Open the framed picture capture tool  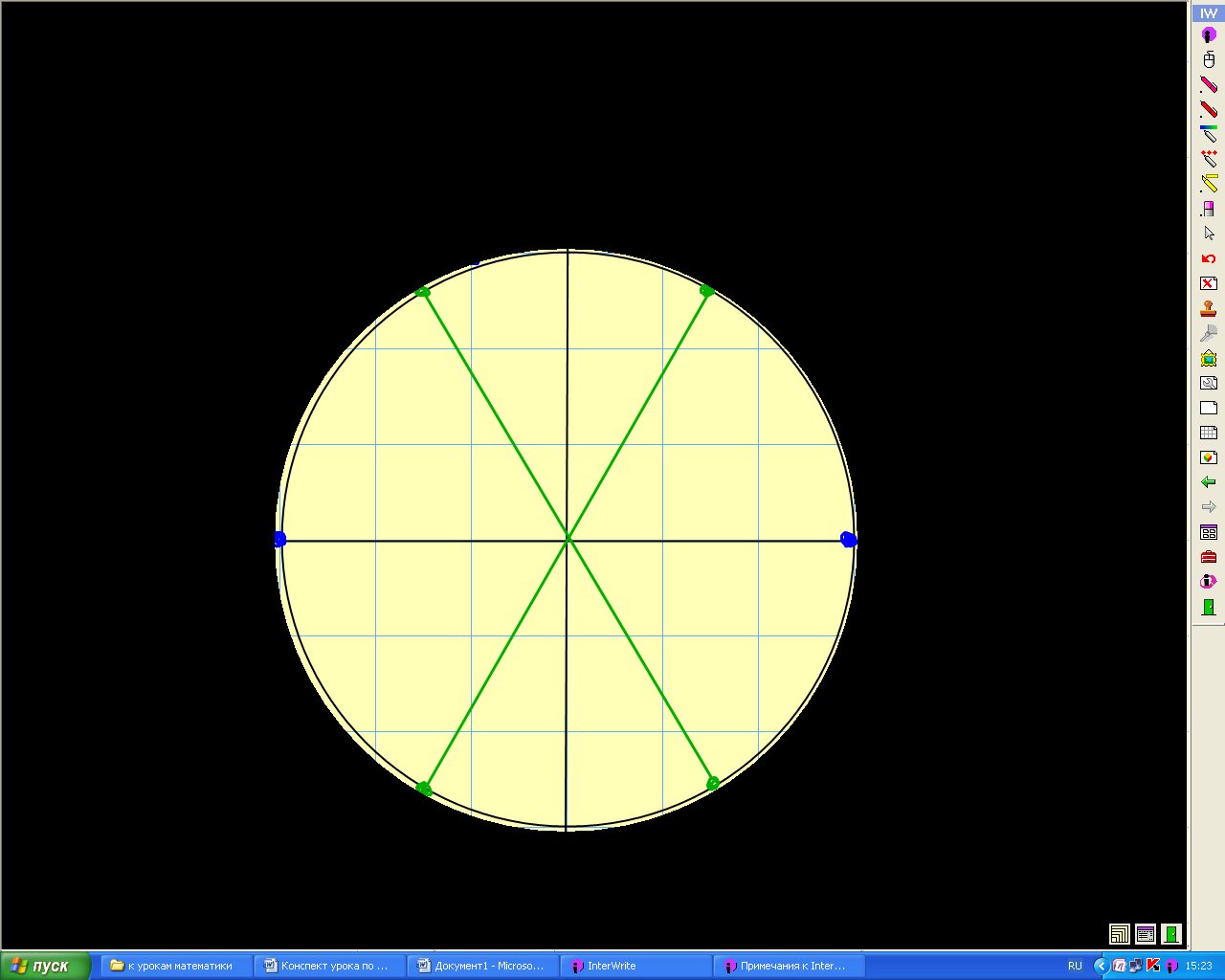[1209, 358]
